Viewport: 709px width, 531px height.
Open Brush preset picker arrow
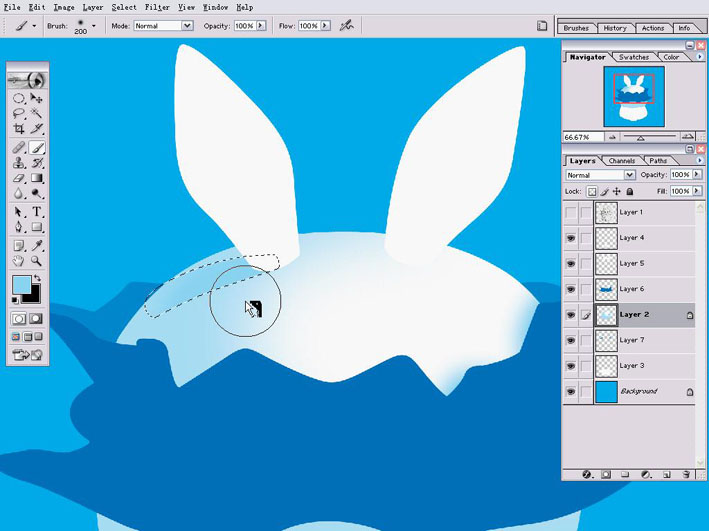tap(94, 26)
